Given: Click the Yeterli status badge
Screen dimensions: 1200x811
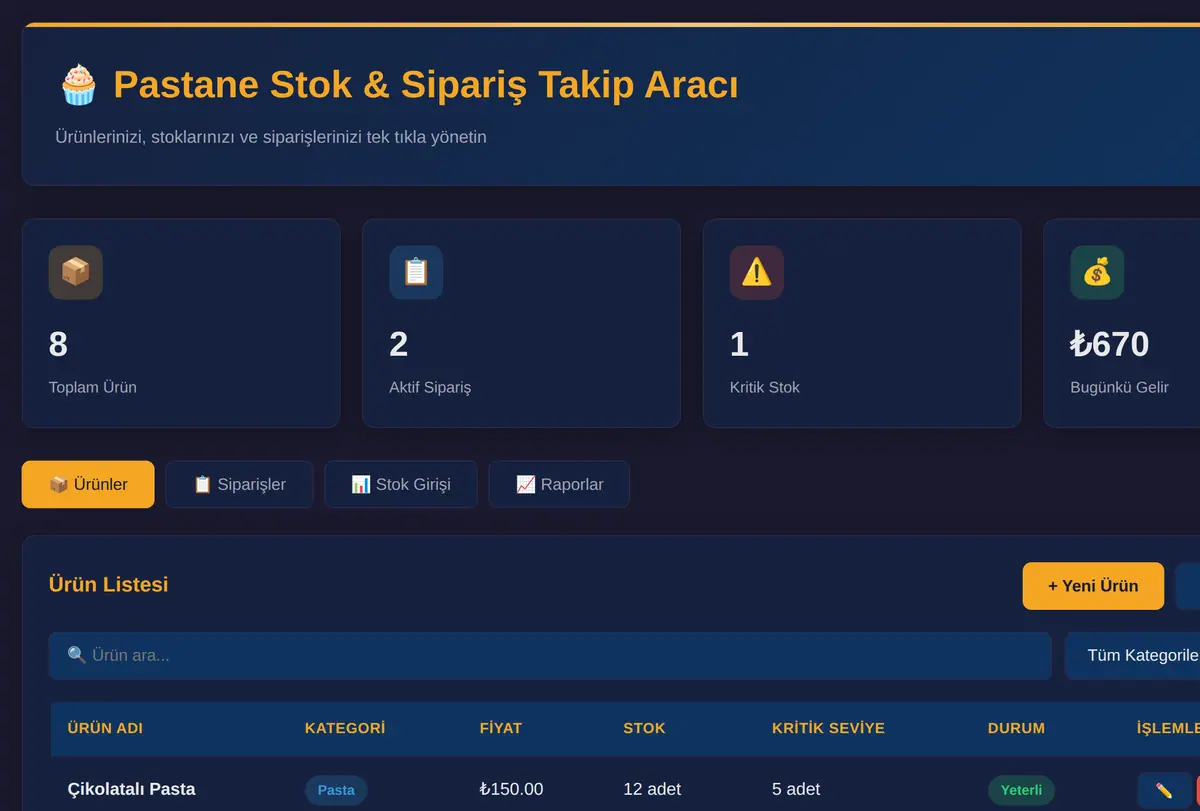Looking at the screenshot, I should (x=1021, y=790).
